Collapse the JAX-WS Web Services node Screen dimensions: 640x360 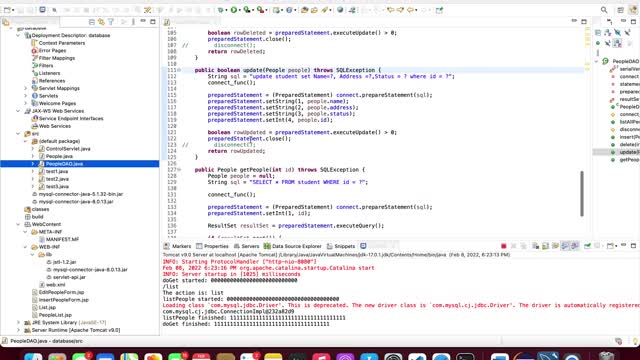(x=18, y=111)
